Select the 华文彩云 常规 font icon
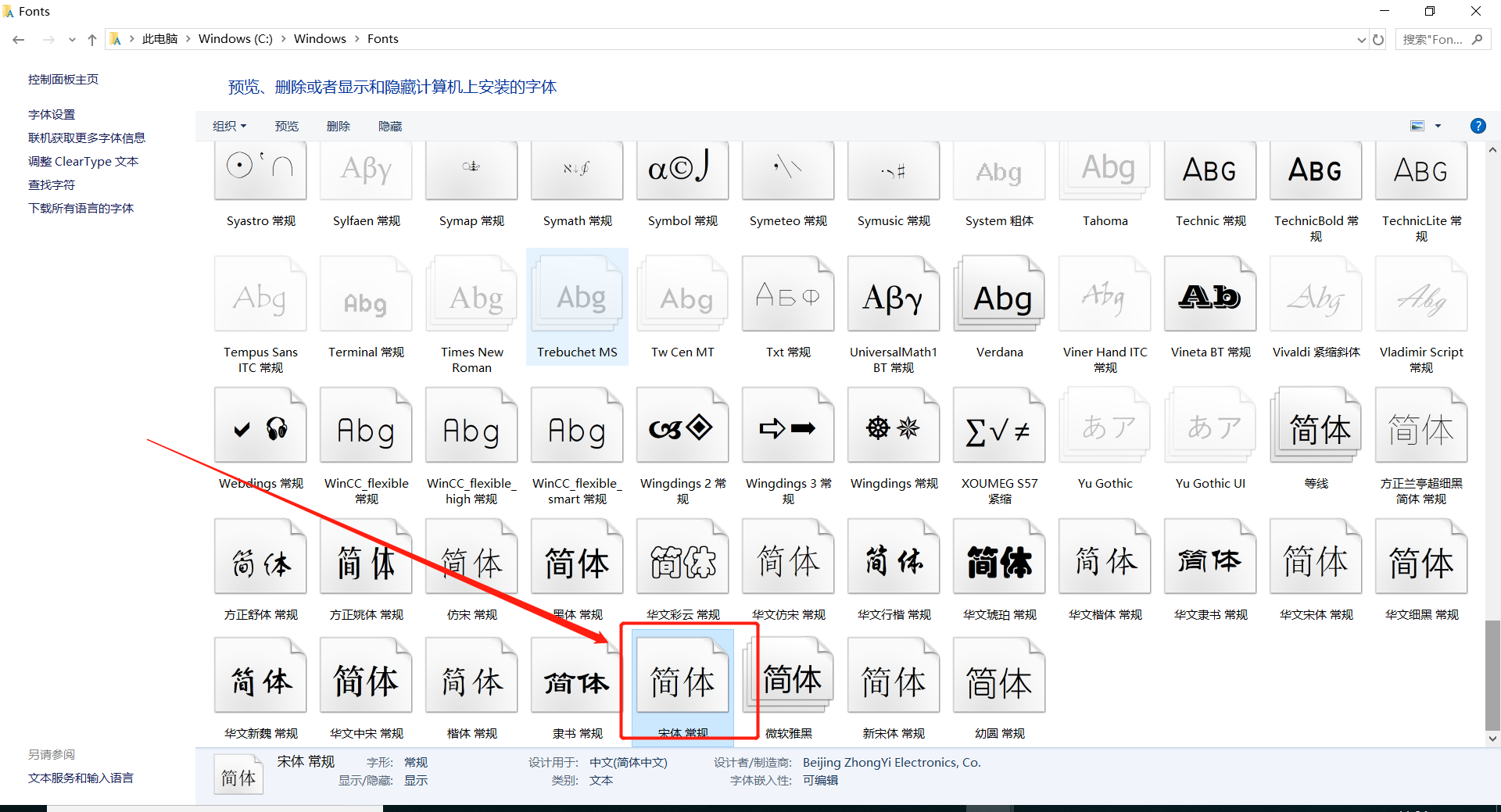Screen dimensions: 1501x812 pyautogui.click(x=682, y=556)
